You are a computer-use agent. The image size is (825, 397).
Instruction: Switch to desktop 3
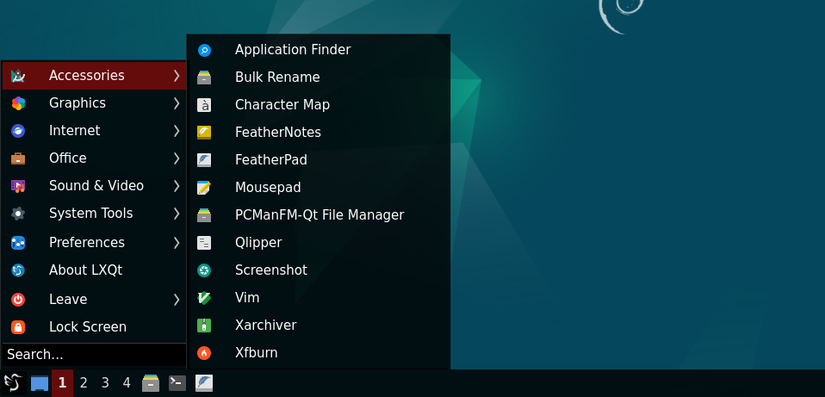click(x=105, y=383)
